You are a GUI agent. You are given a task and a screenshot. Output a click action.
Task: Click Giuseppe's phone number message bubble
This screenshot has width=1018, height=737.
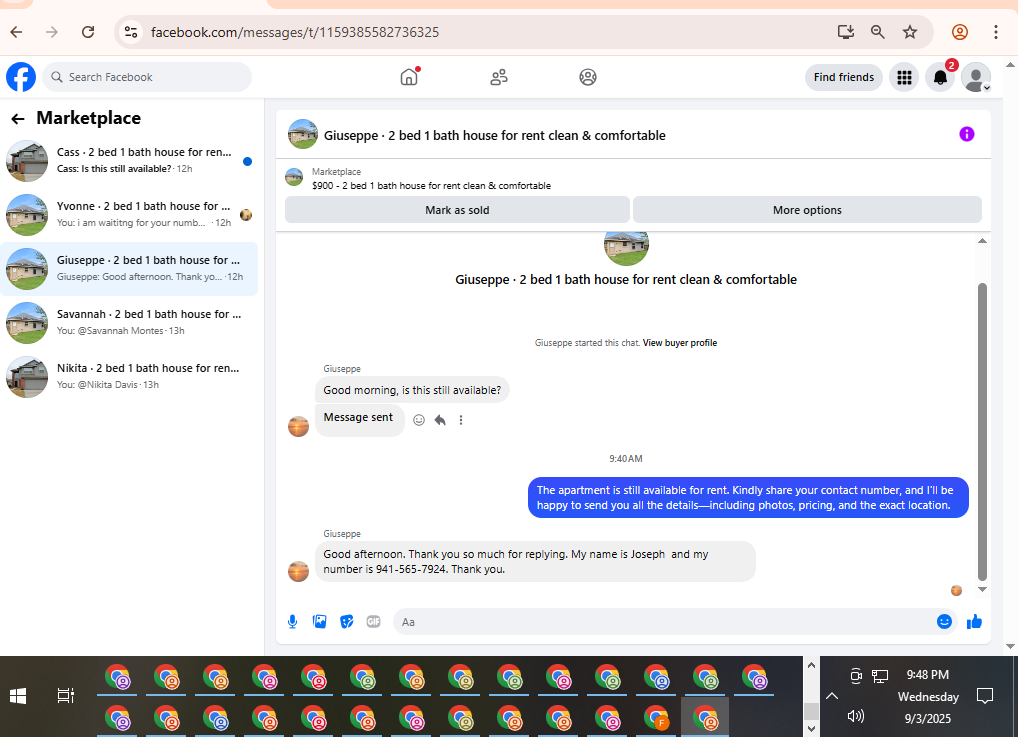(x=535, y=562)
